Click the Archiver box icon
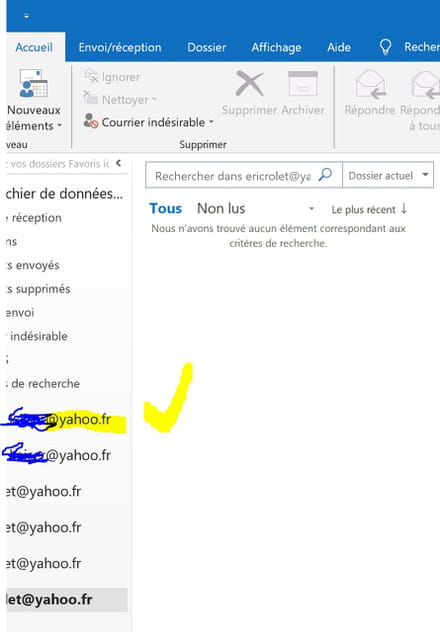The width and height of the screenshot is (440, 632). tap(303, 83)
